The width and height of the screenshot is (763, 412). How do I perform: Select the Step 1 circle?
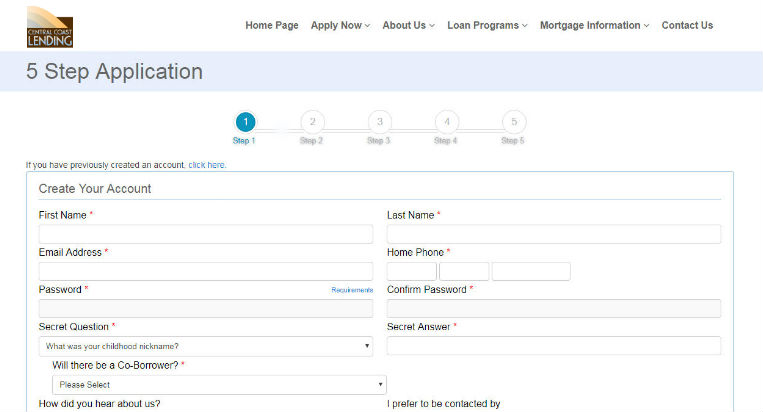tap(246, 122)
